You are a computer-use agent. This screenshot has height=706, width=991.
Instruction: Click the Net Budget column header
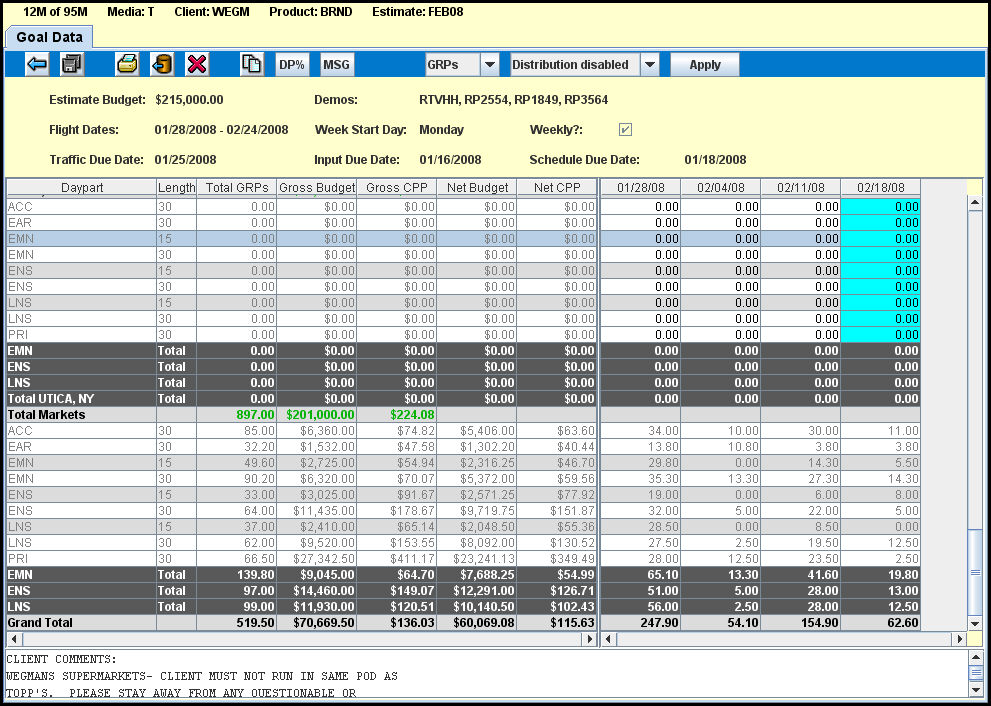[x=477, y=188]
